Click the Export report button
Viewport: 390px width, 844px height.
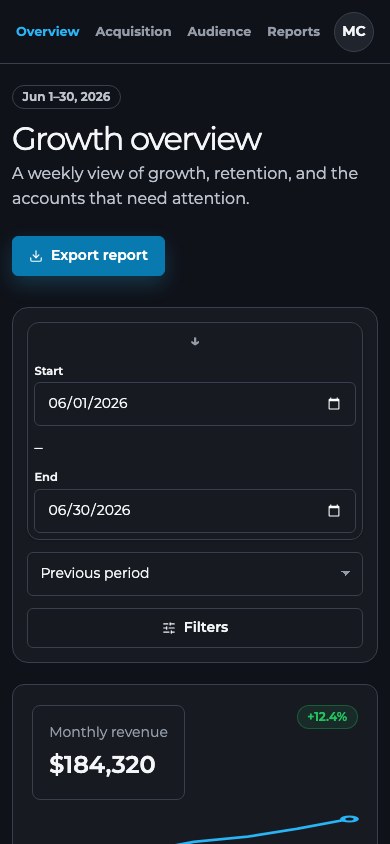click(x=88, y=256)
